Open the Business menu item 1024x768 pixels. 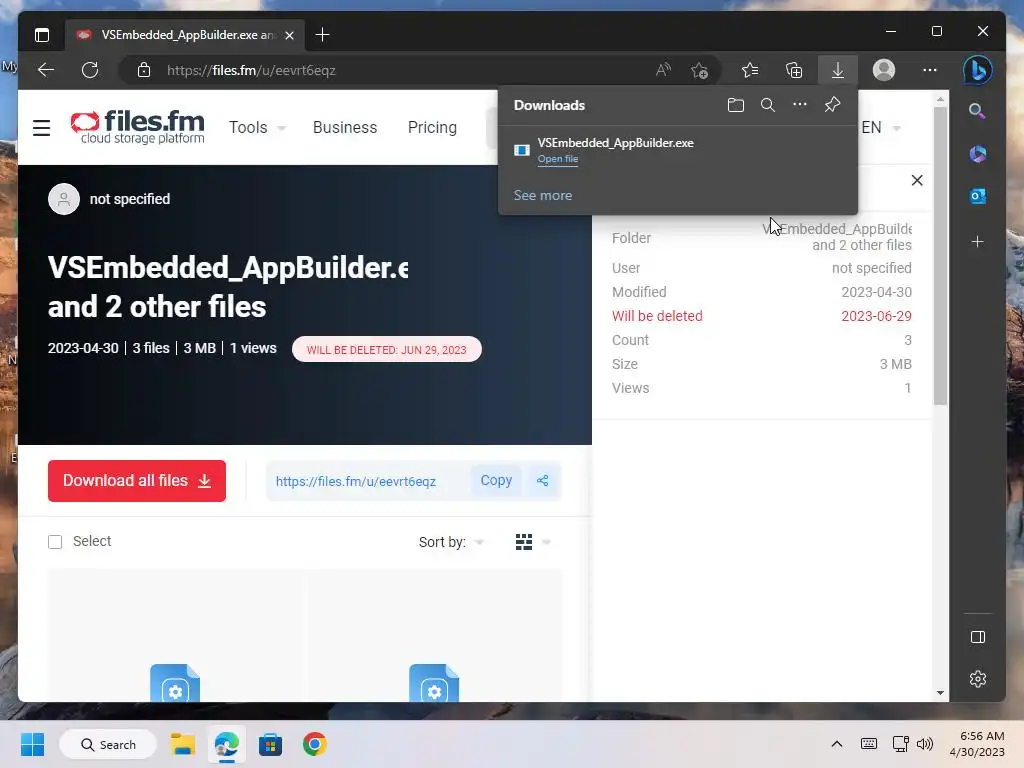click(x=345, y=127)
